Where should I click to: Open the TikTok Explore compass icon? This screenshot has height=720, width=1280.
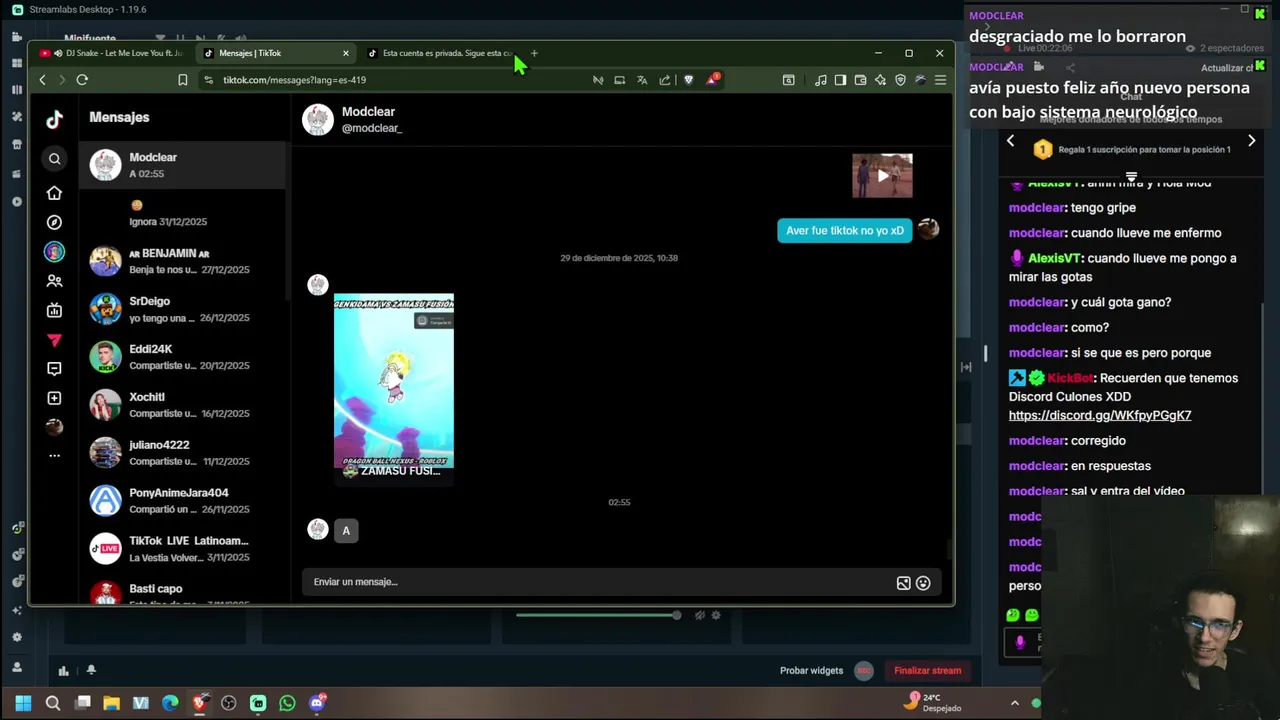[x=55, y=222]
